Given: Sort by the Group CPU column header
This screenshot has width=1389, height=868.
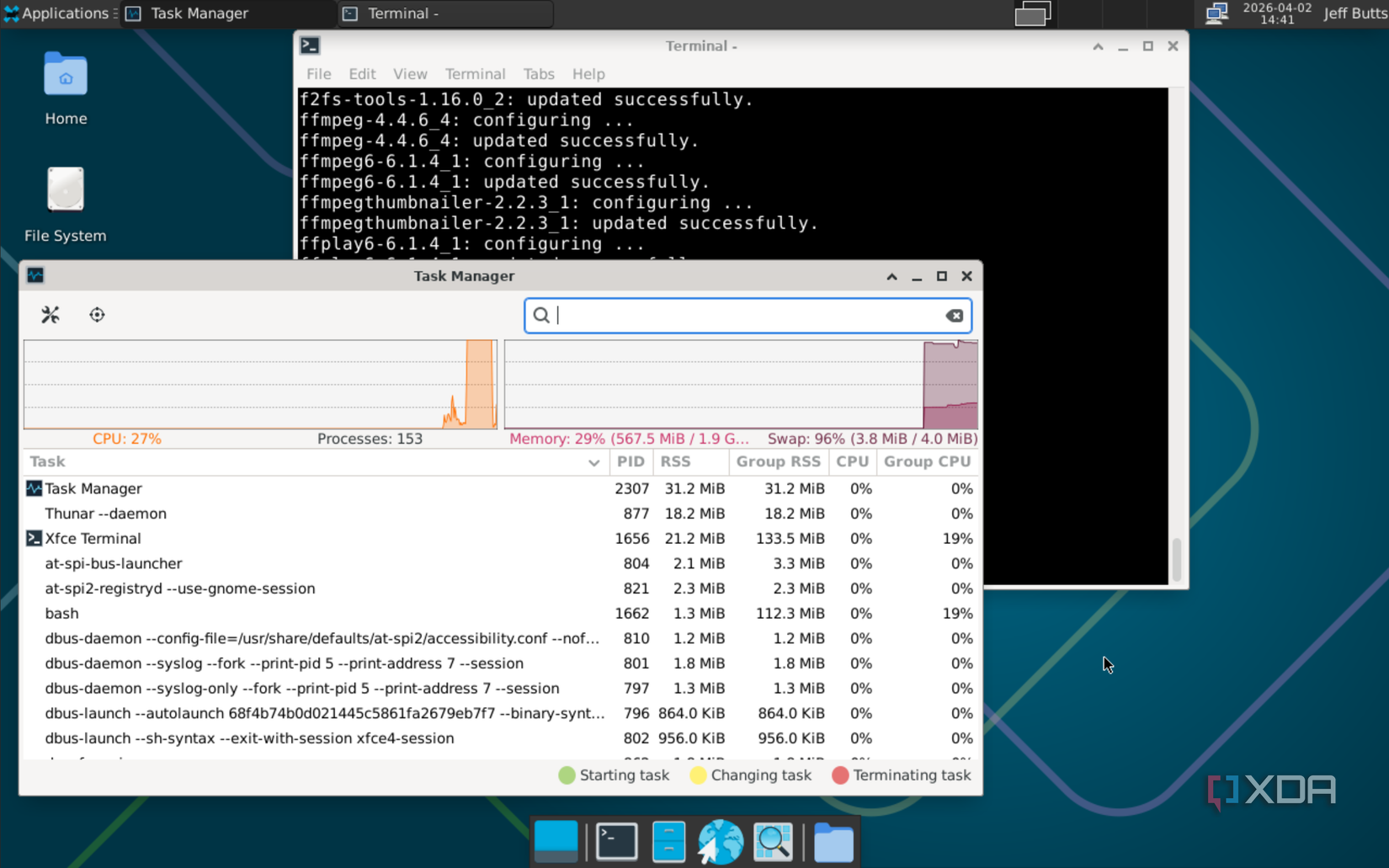Looking at the screenshot, I should [x=926, y=461].
